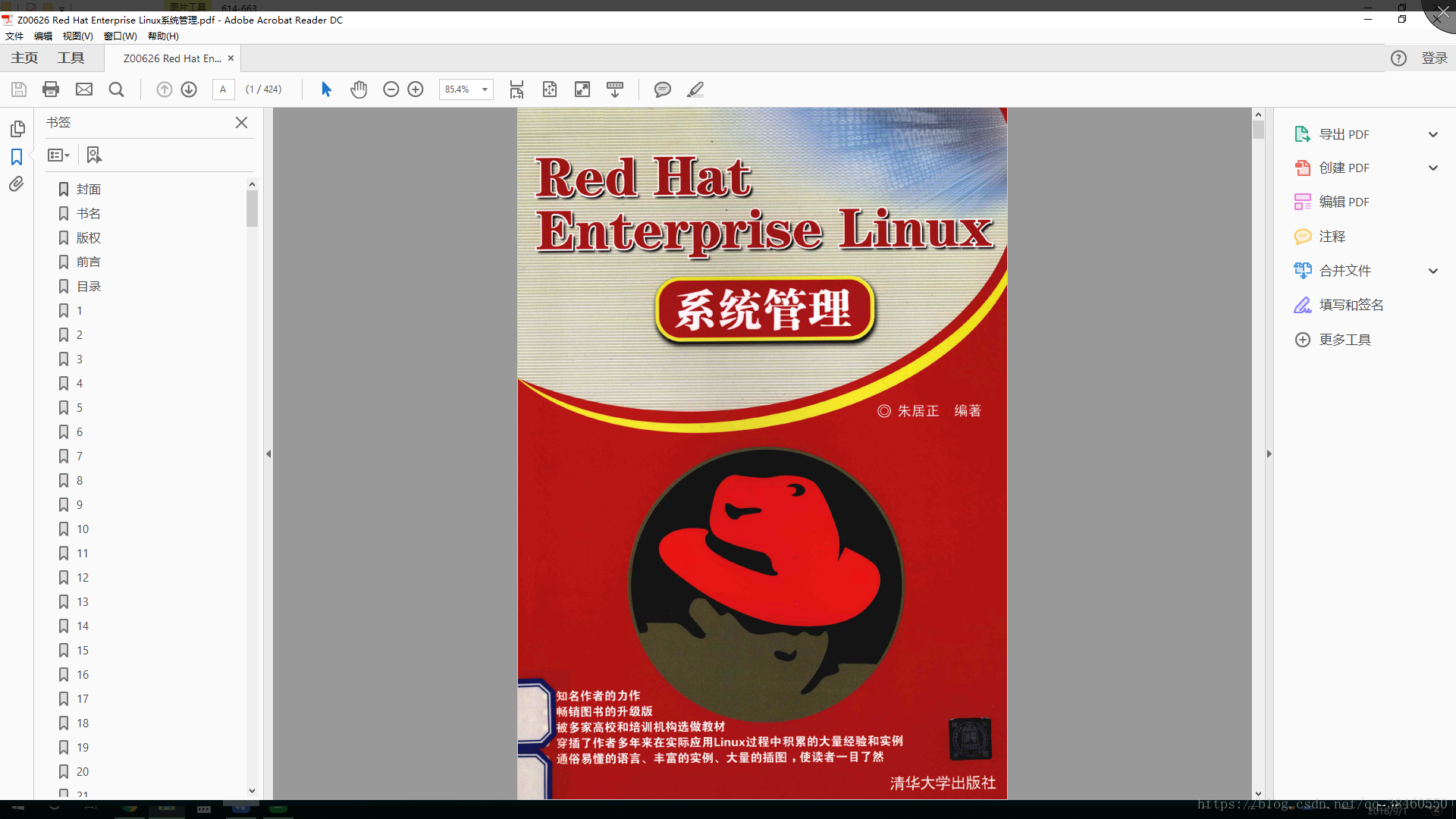Jump to 版权 bookmark
The image size is (1456, 819).
tap(89, 238)
